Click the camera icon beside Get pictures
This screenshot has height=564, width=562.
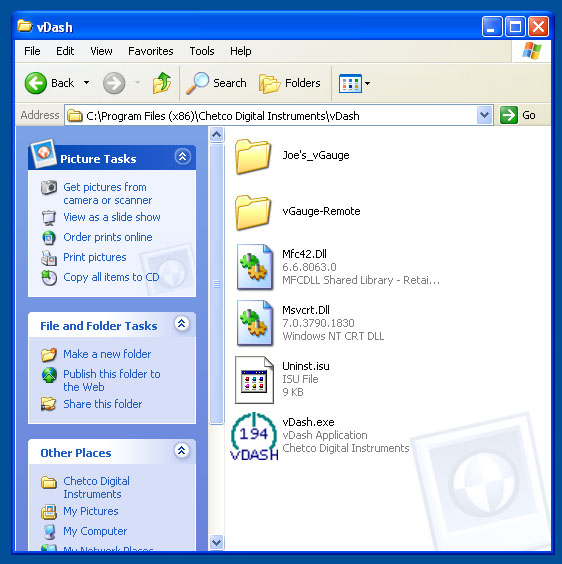point(49,187)
